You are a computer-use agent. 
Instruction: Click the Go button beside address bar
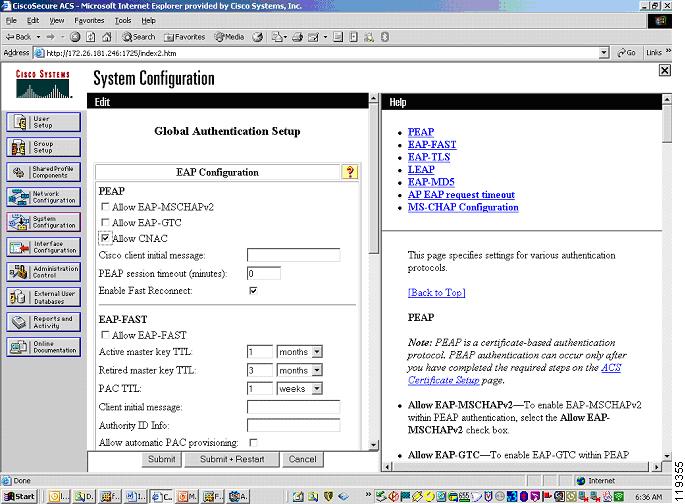pyautogui.click(x=626, y=53)
